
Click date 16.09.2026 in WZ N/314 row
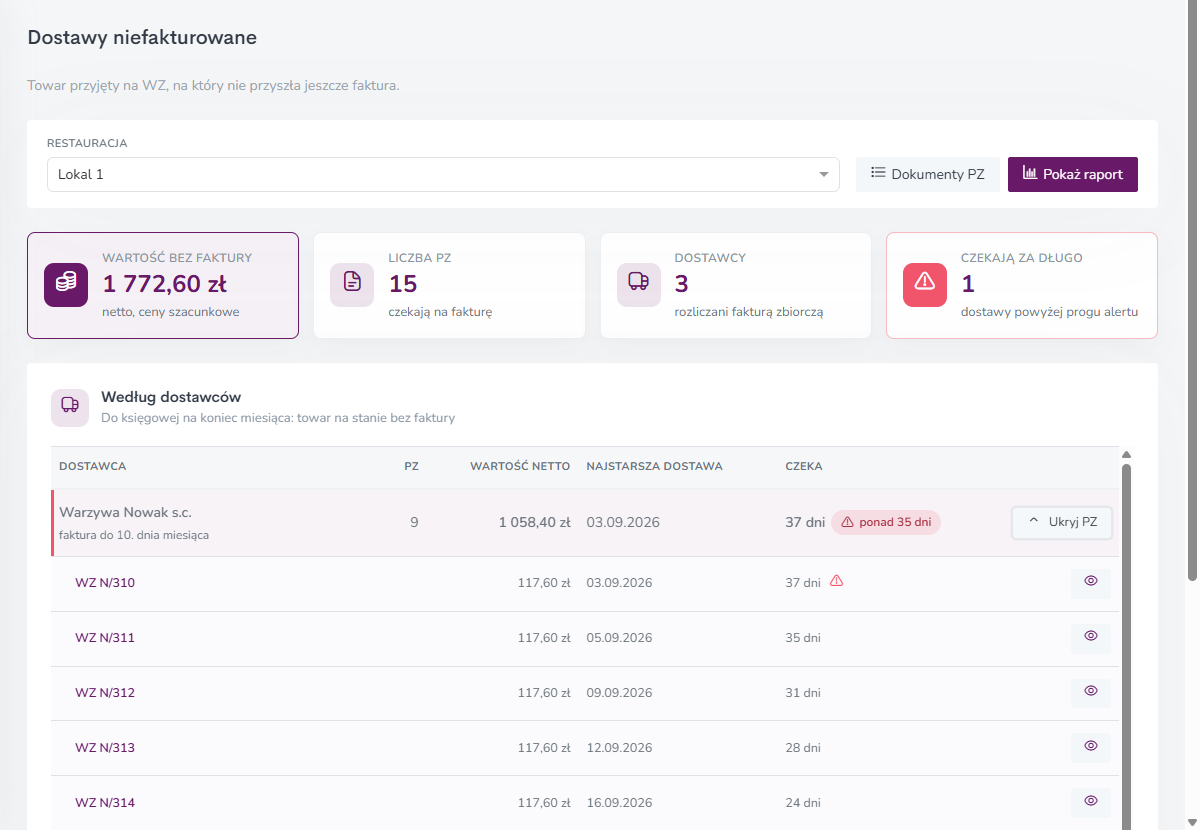[620, 803]
